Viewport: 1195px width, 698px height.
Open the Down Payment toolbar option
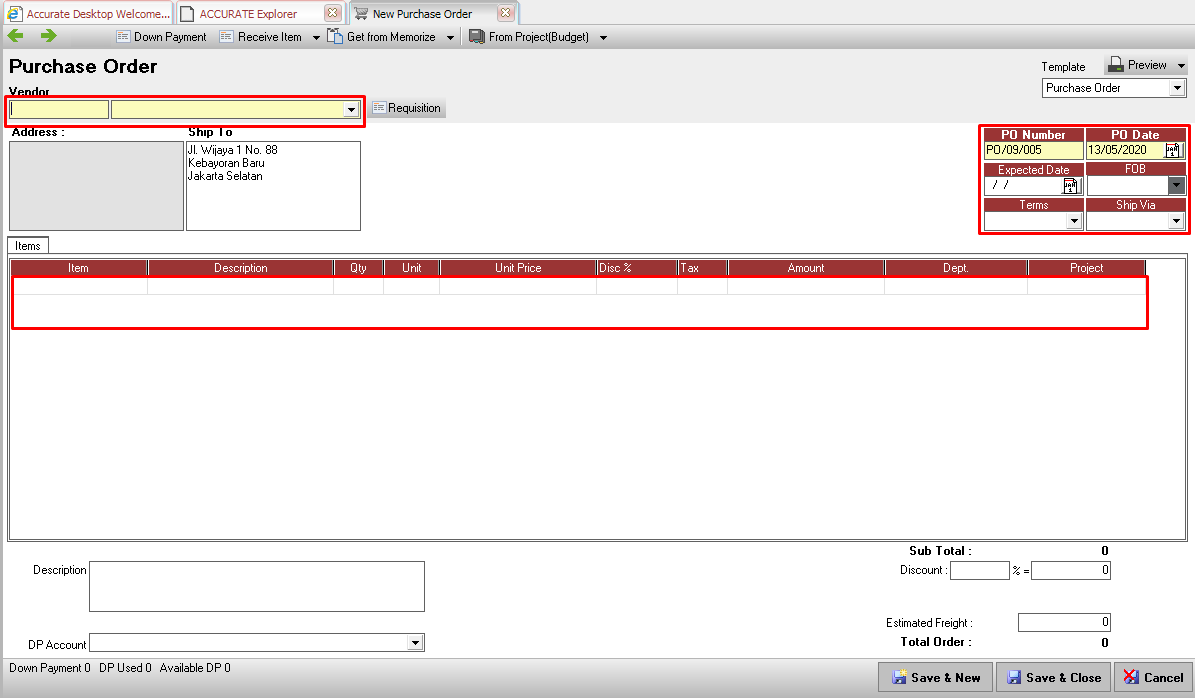tap(161, 37)
